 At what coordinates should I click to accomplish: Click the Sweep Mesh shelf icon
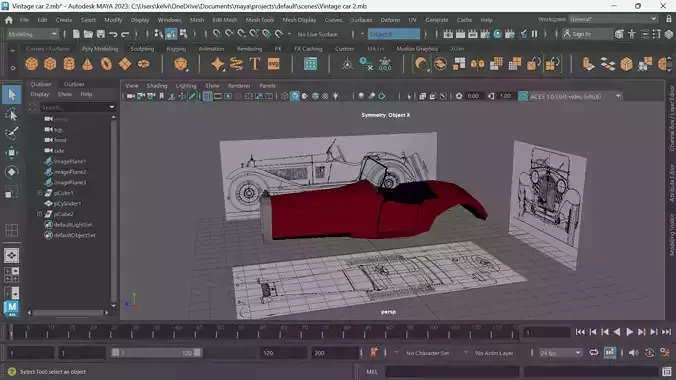click(x=236, y=64)
